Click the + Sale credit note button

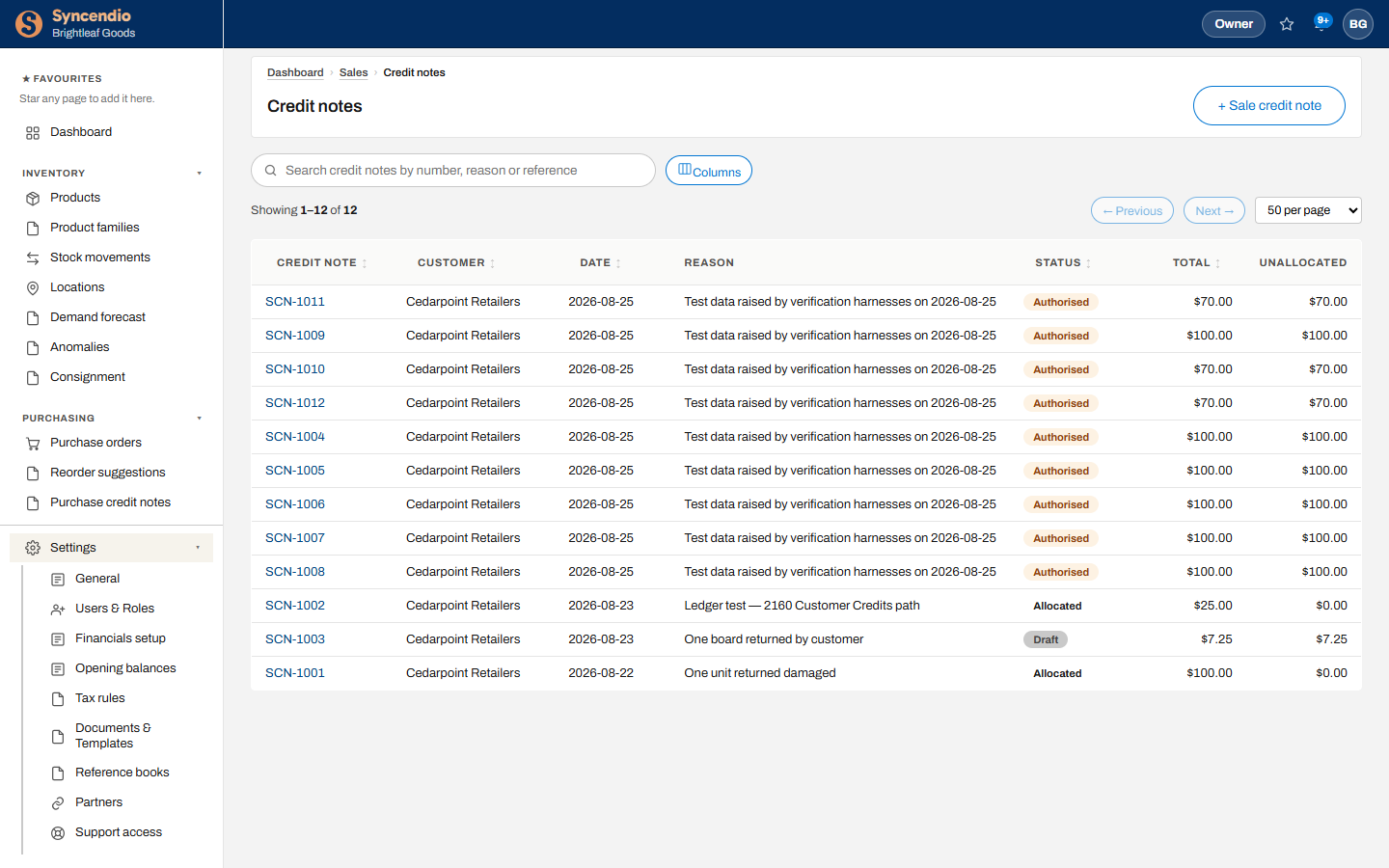coord(1269,106)
